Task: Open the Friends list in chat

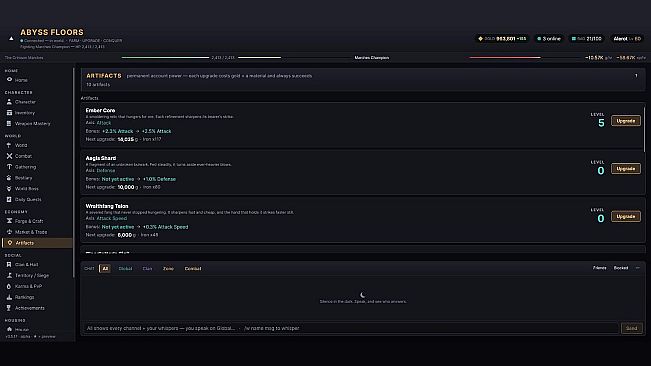Action: click(x=600, y=268)
